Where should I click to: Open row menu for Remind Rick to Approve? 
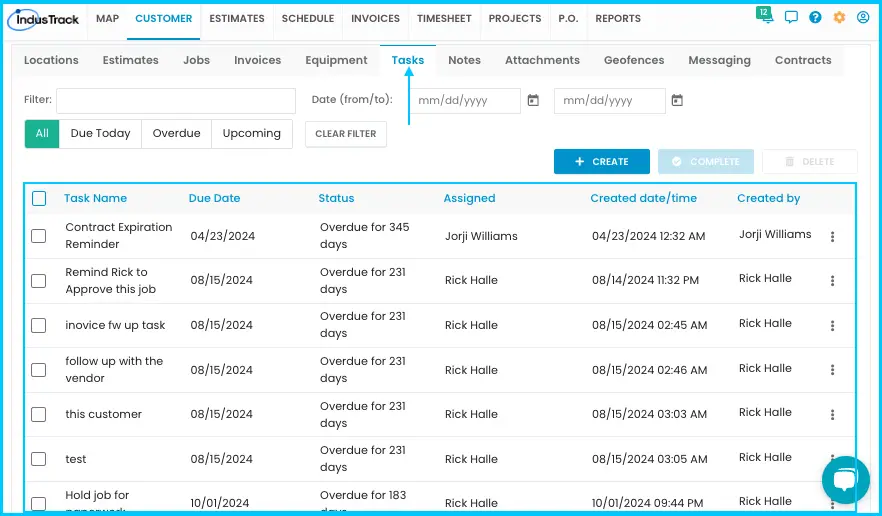tap(832, 280)
